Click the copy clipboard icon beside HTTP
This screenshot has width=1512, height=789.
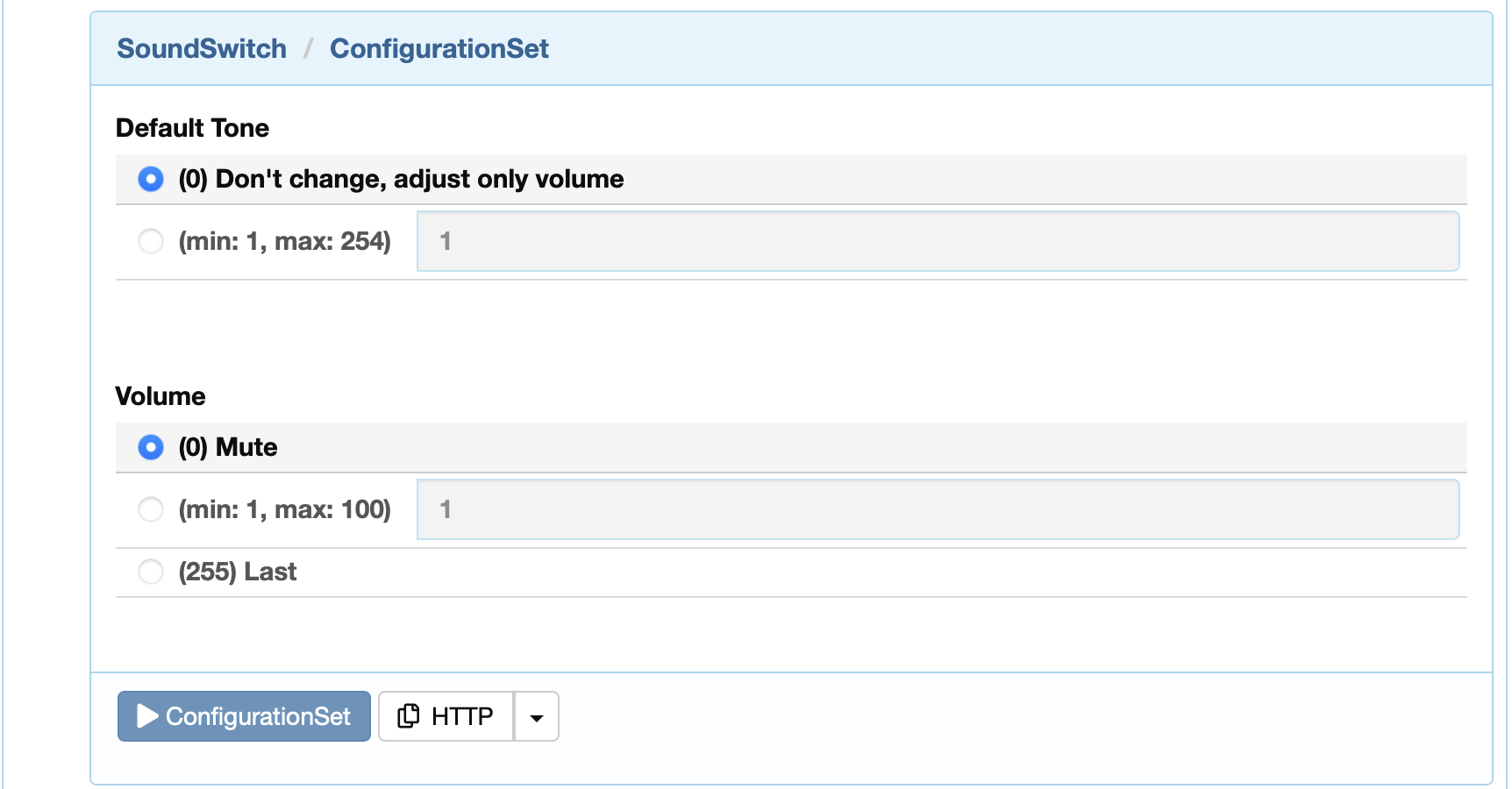[408, 716]
